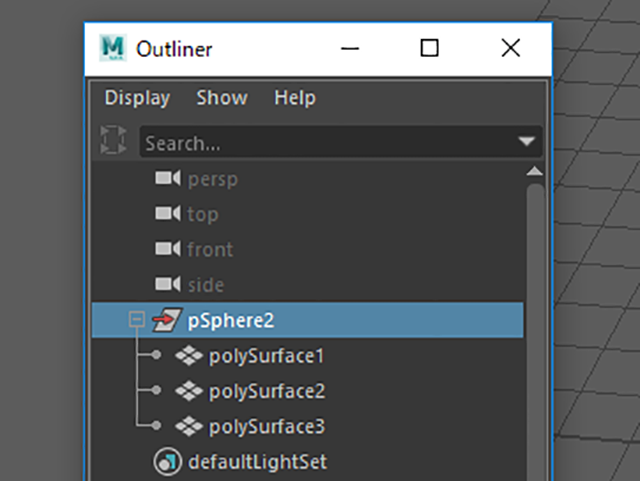This screenshot has height=481, width=640.
Task: Minimize the Outliner window
Action: point(350,48)
